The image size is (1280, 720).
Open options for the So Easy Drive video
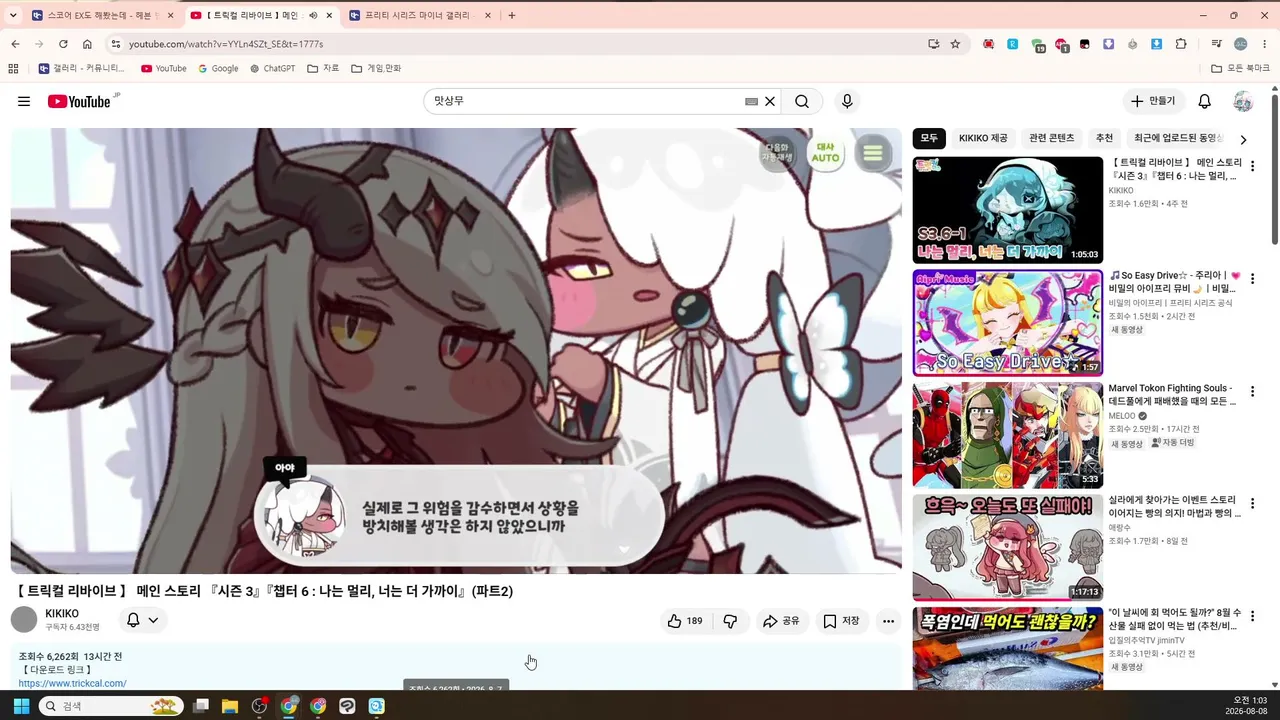(x=1252, y=278)
